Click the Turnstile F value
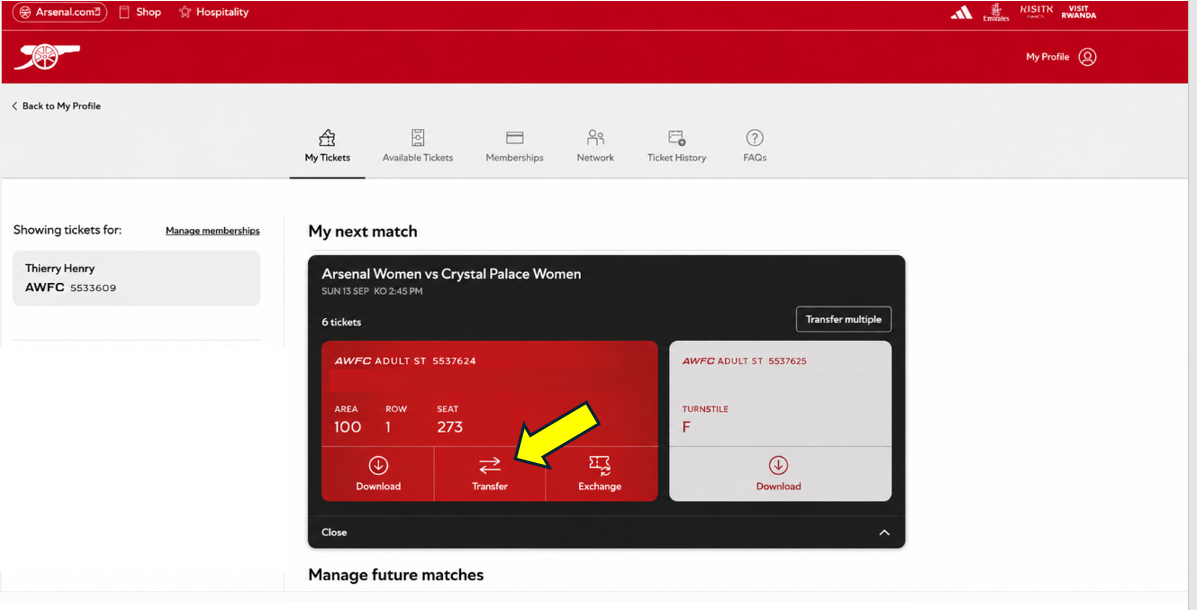This screenshot has height=610, width=1197. click(686, 428)
